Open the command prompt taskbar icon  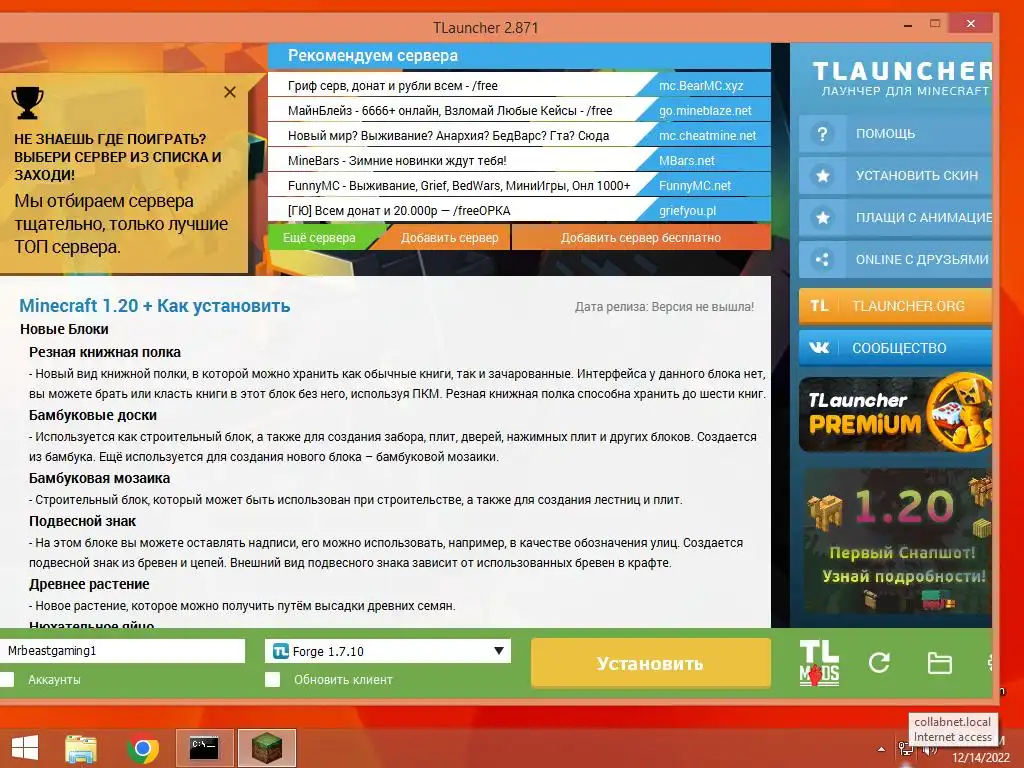point(204,748)
